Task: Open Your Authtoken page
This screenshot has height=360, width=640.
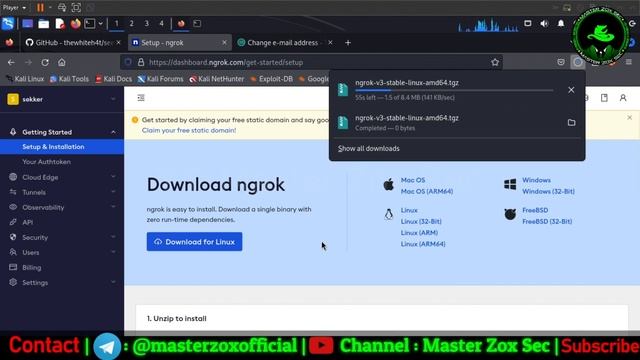Action: (x=47, y=162)
